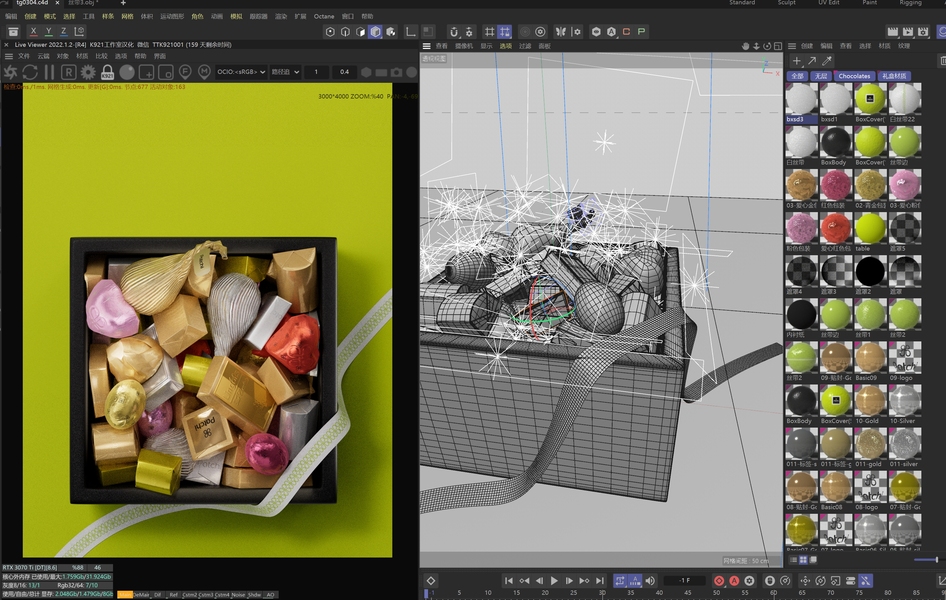Click the symmetry butterfly icon
This screenshot has width=946, height=600.
coord(560,31)
